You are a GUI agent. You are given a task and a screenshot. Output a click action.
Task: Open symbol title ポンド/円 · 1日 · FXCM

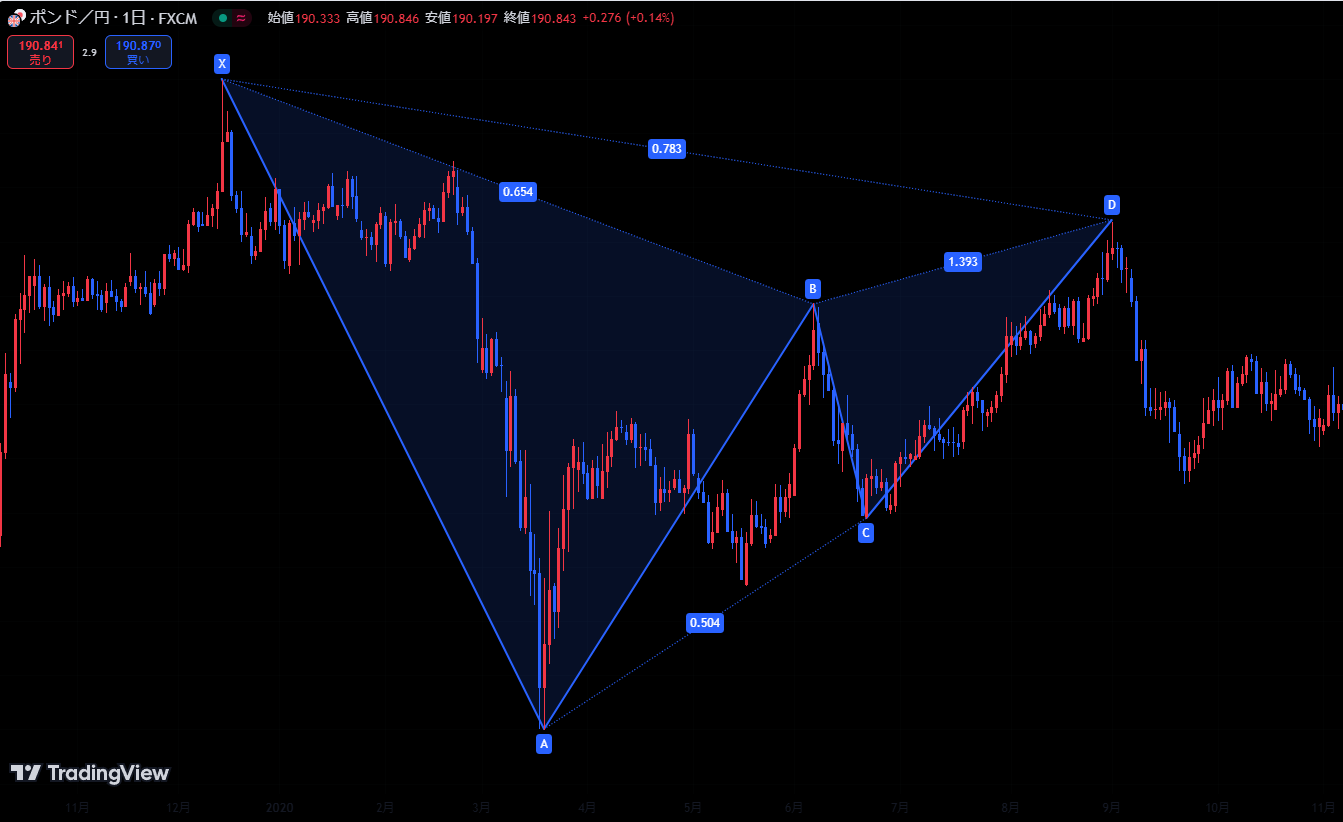pos(112,18)
